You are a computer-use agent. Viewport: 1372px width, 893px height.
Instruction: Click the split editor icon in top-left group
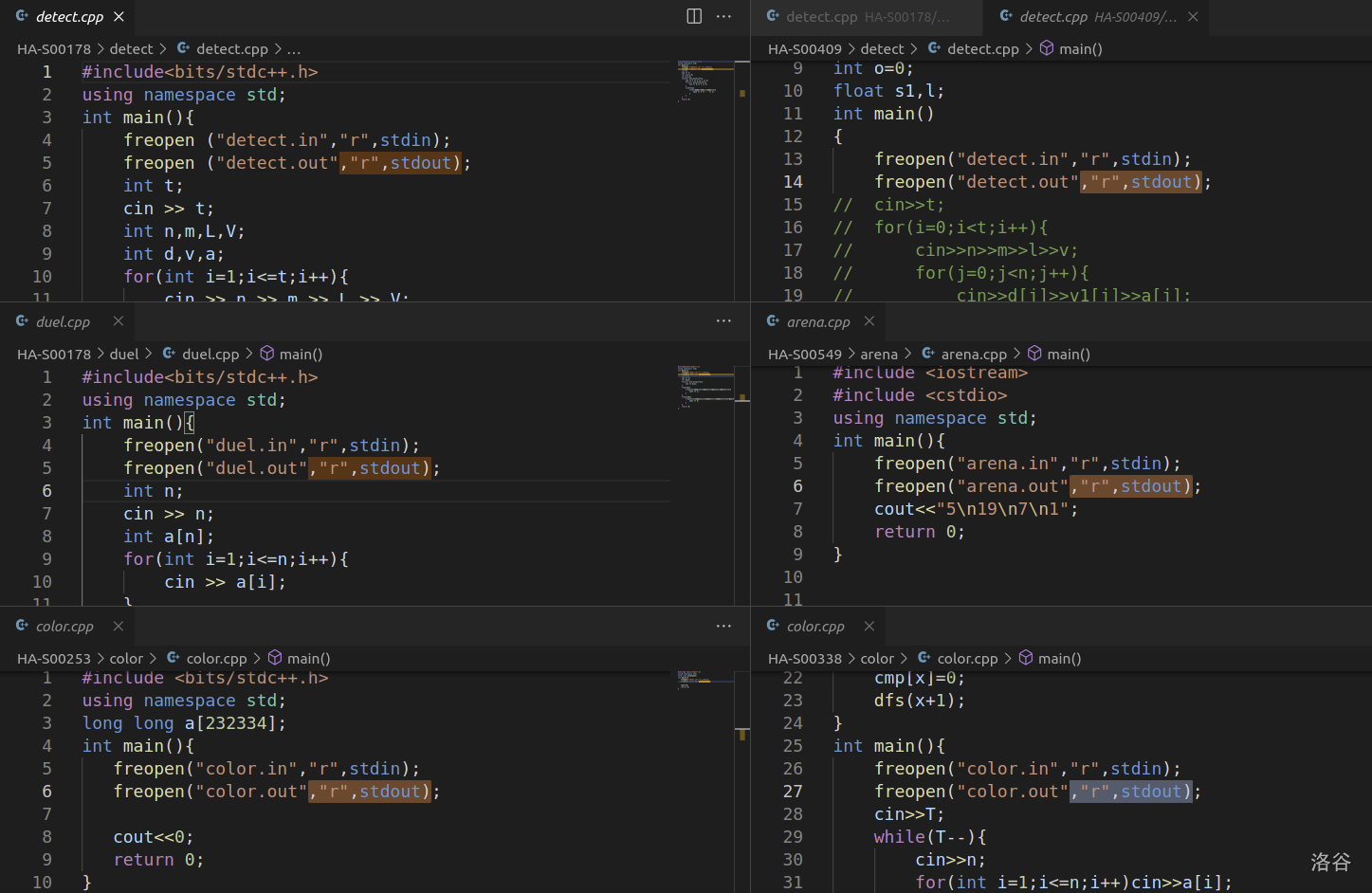(x=694, y=16)
